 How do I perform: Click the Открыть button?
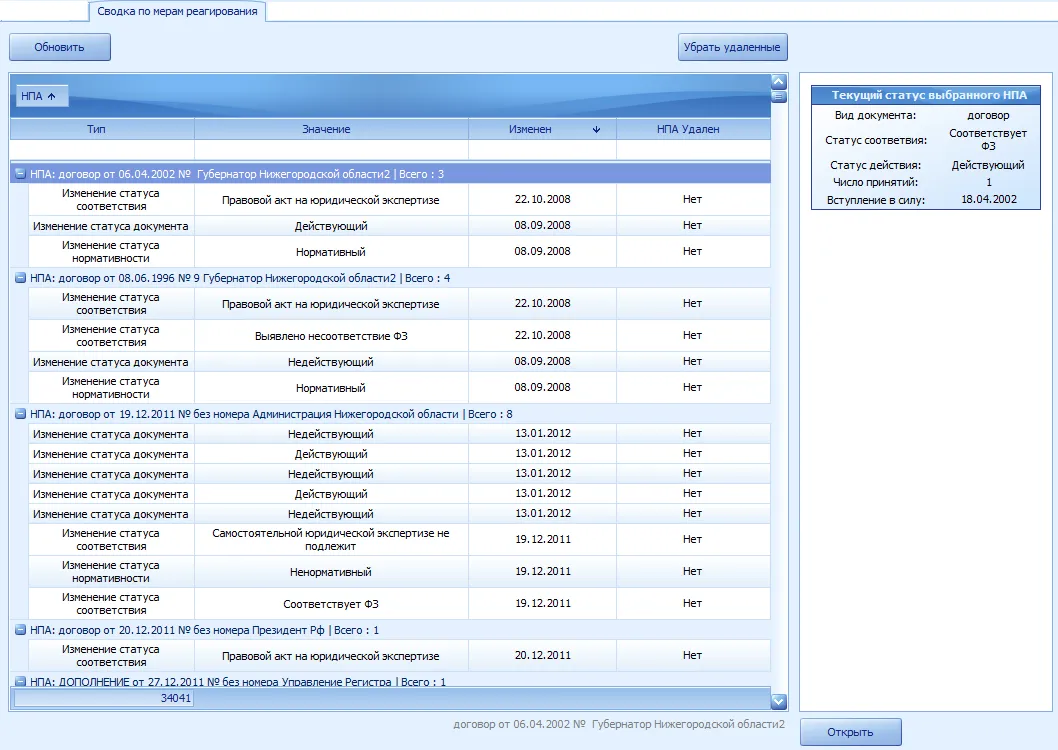(x=850, y=732)
